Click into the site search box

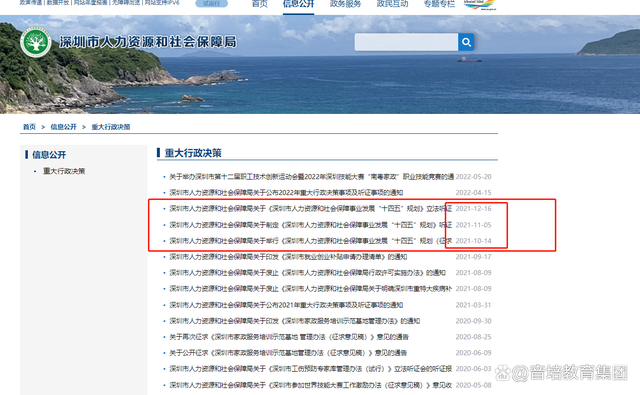[406, 42]
